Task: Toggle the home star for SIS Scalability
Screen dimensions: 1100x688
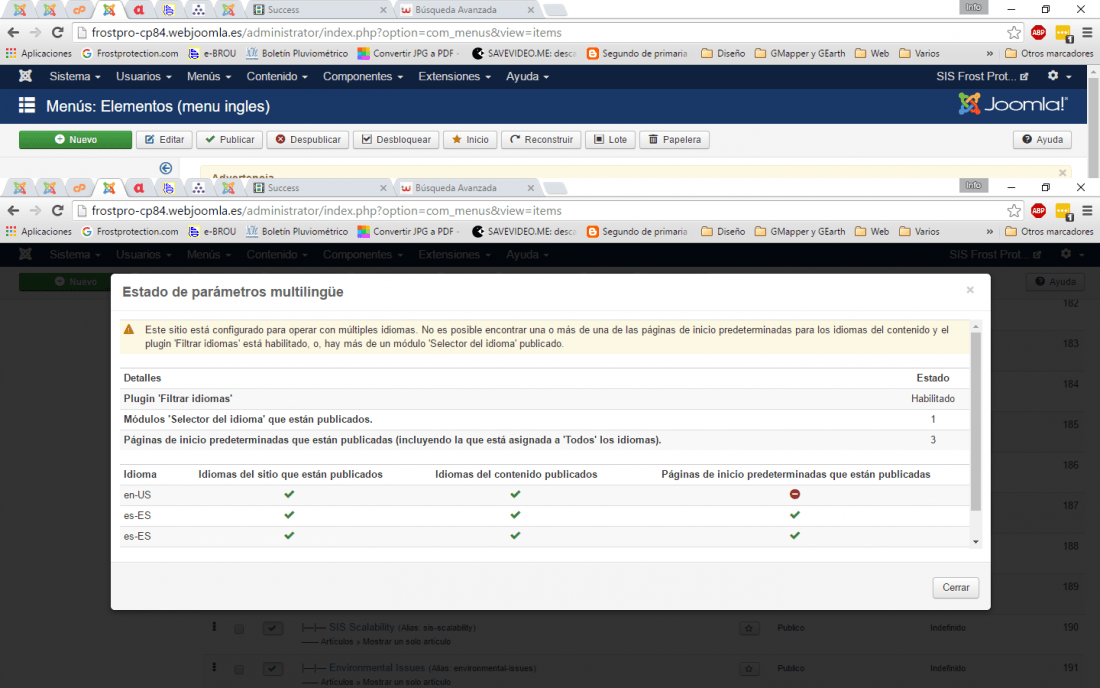Action: 749,628
